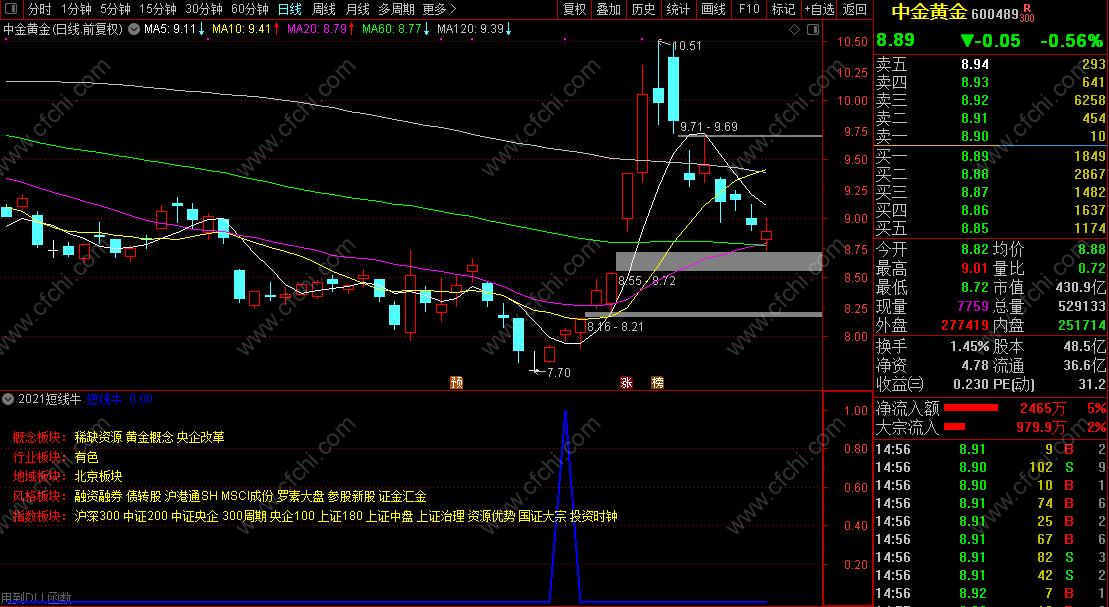
Task: Activate the 画线 drawing tool button
Action: click(713, 9)
